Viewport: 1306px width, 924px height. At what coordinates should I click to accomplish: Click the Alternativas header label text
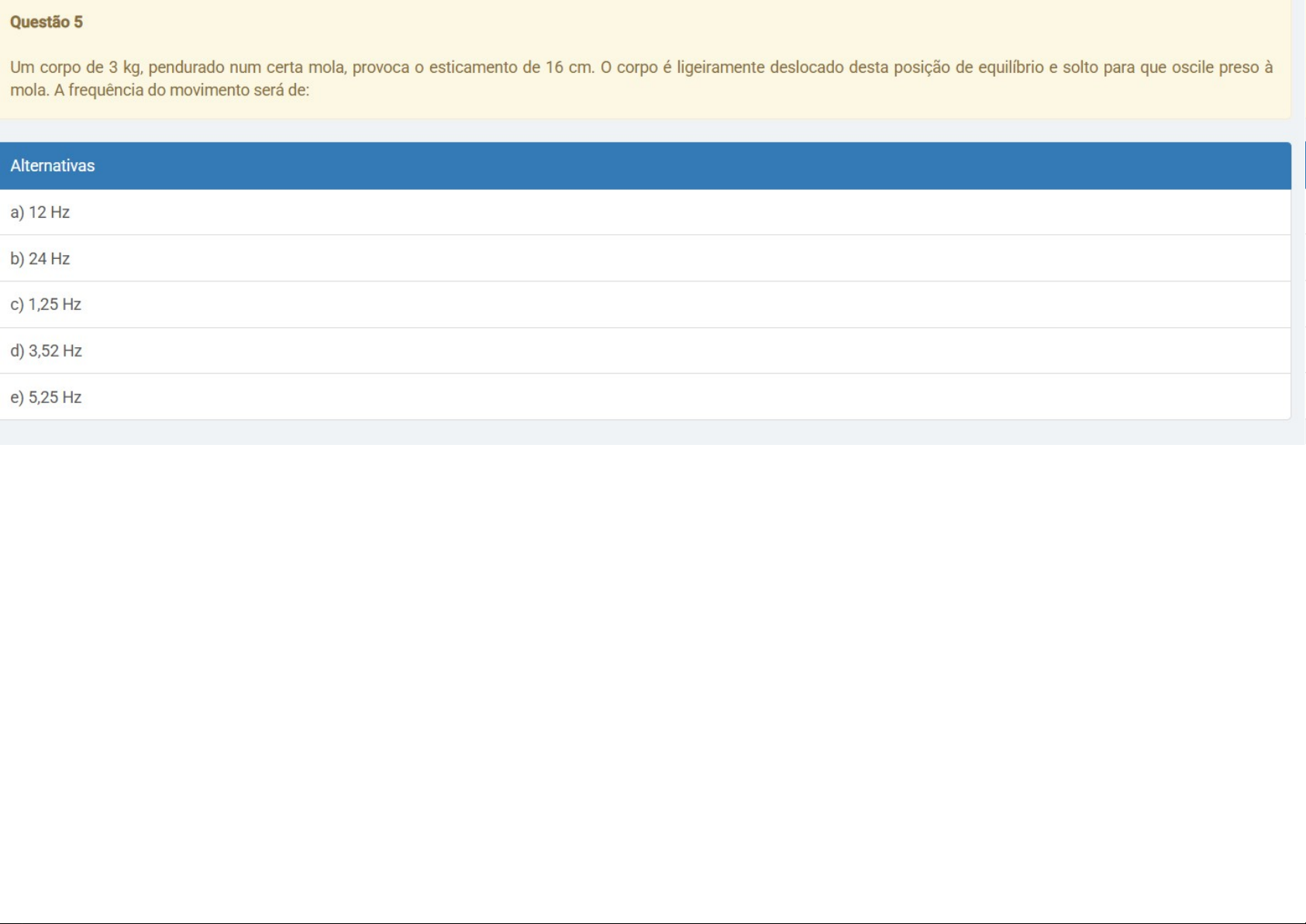click(x=53, y=166)
